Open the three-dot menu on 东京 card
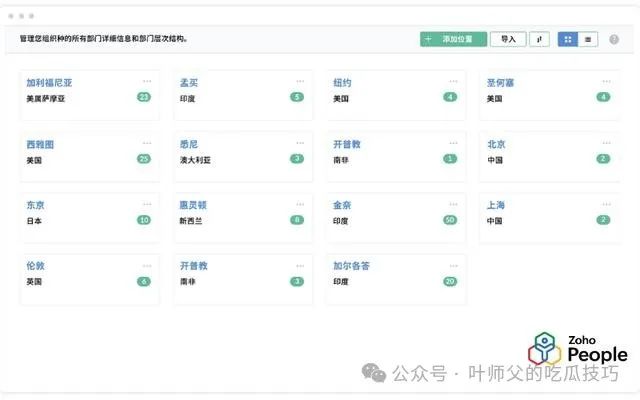This screenshot has height=400, width=640. [147, 204]
